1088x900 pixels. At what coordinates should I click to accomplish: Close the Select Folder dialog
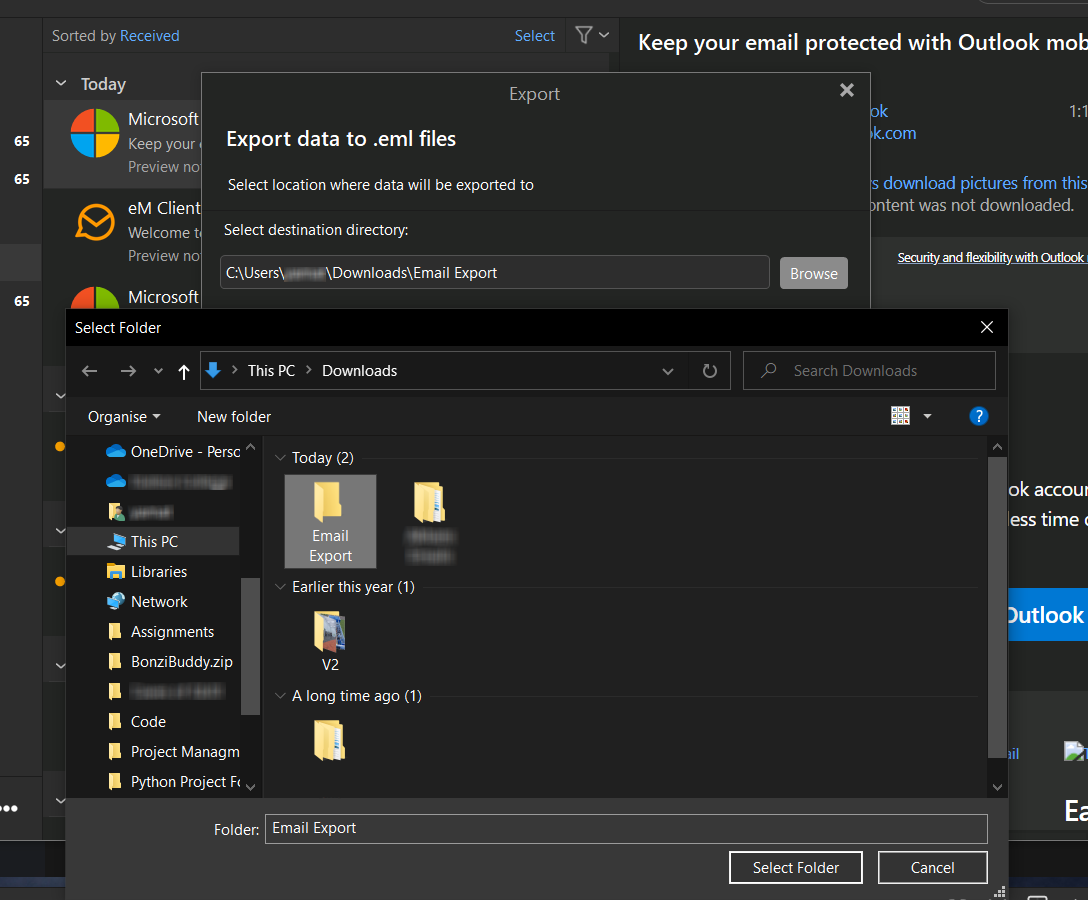987,328
